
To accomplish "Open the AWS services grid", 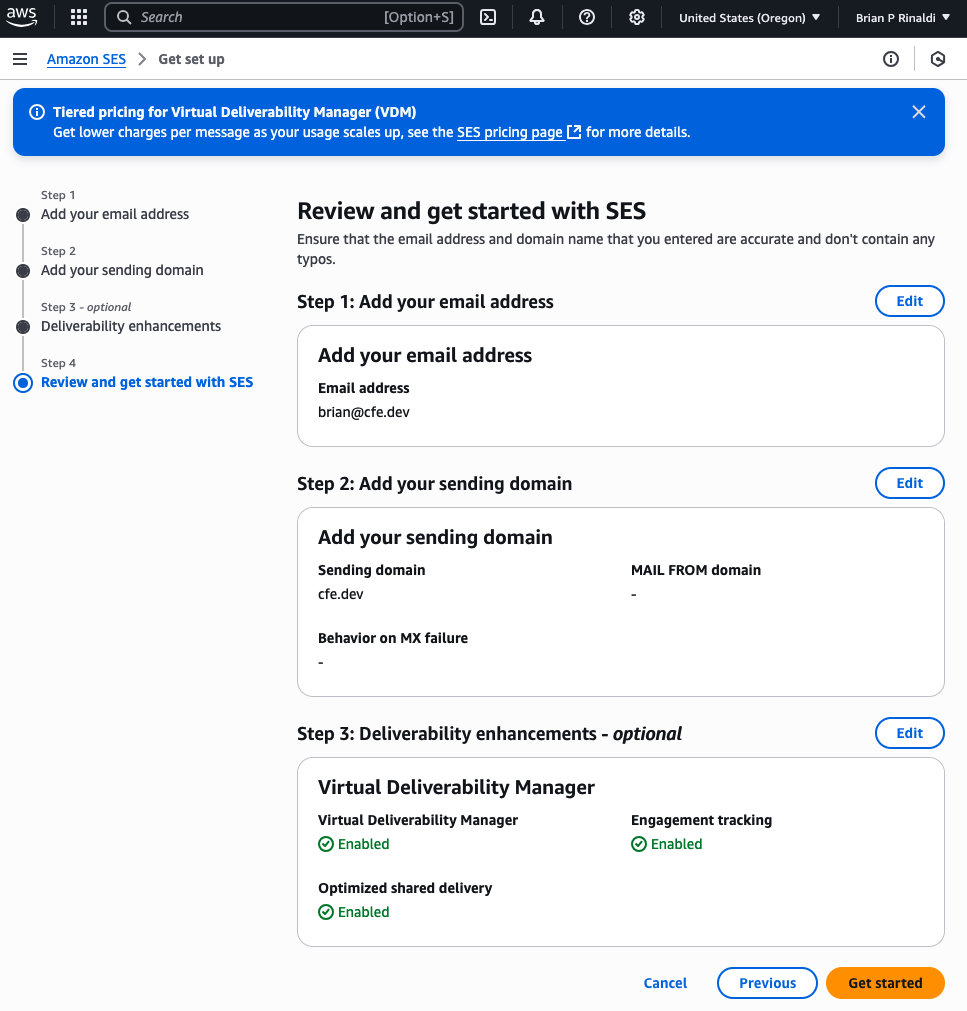I will [77, 17].
